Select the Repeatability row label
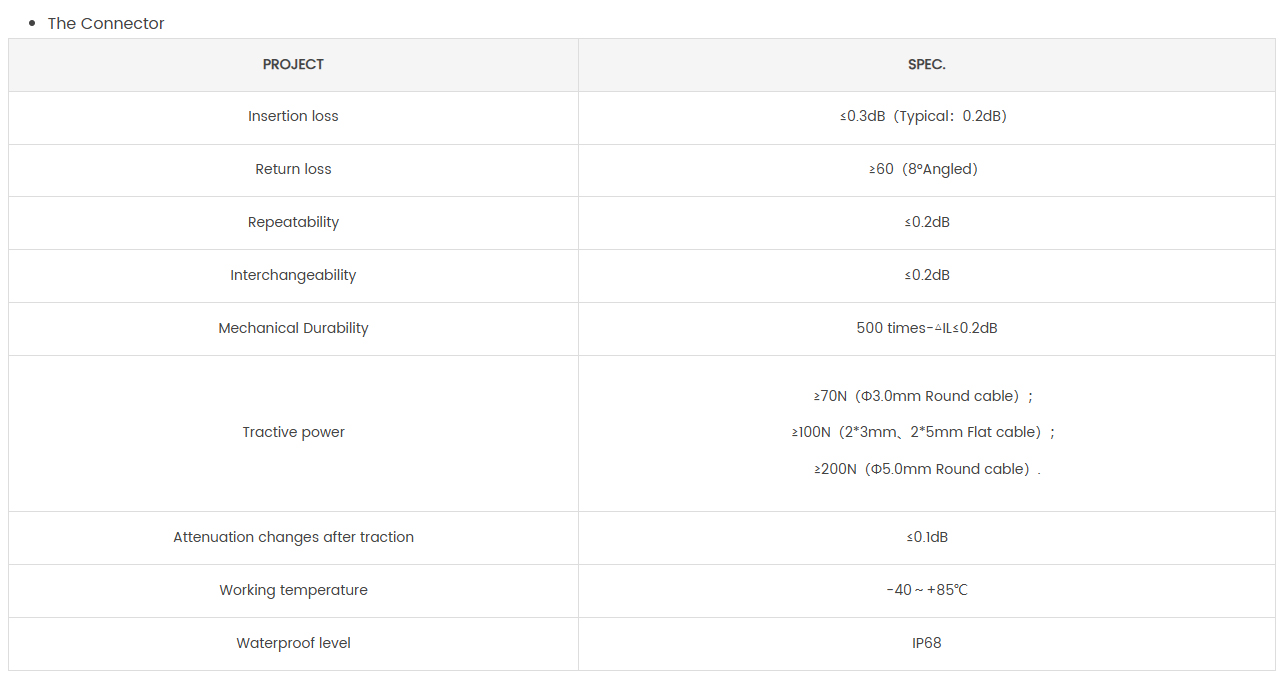Viewport: 1286px width, 681px height. coord(293,223)
